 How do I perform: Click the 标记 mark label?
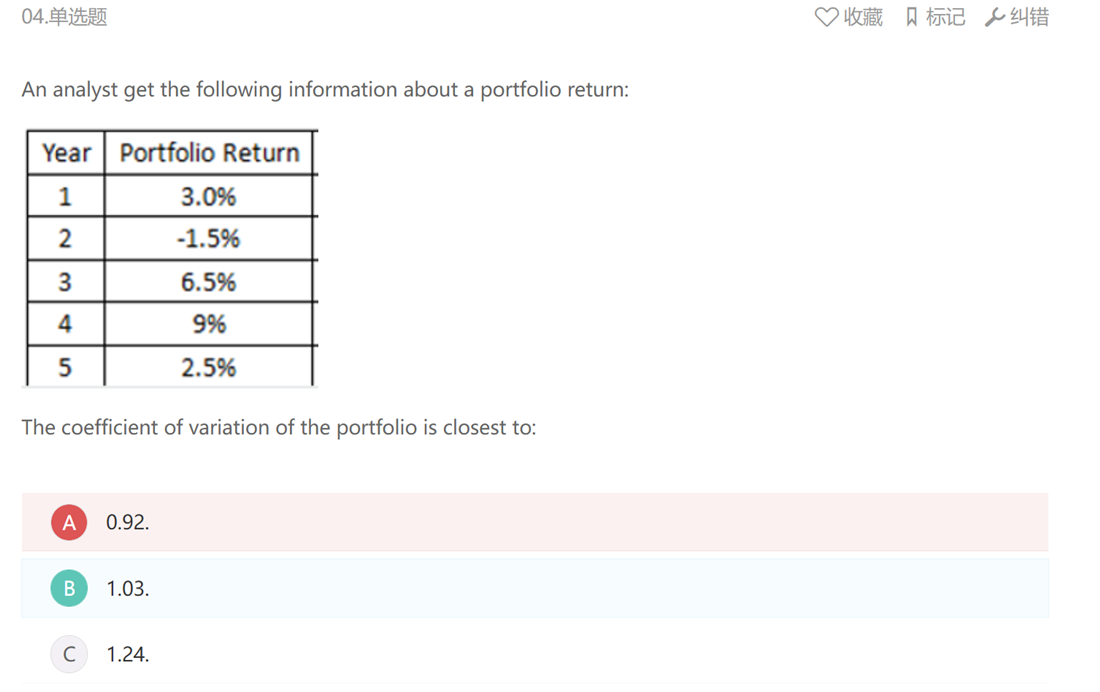click(946, 17)
